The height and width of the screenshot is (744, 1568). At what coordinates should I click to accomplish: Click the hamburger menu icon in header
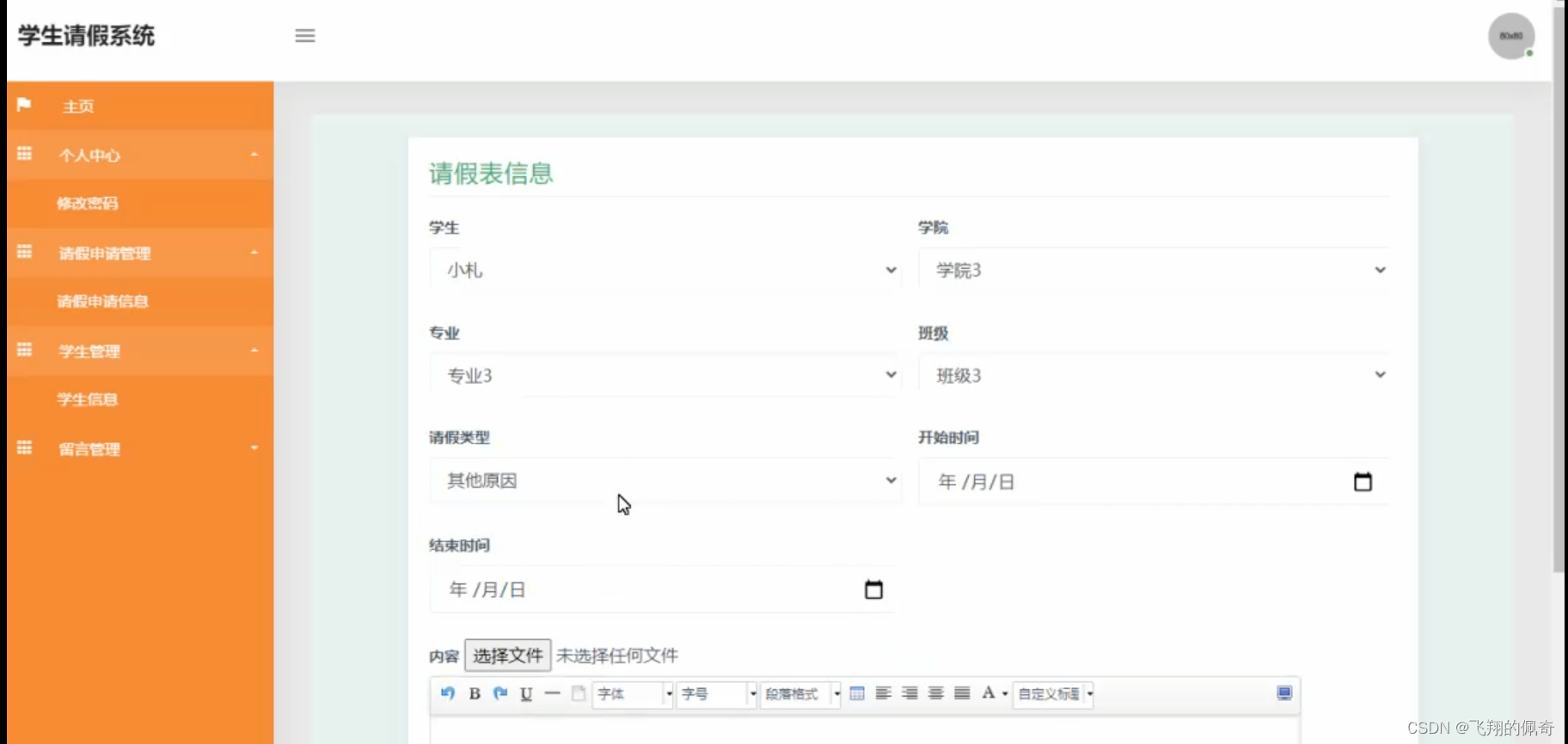click(304, 36)
